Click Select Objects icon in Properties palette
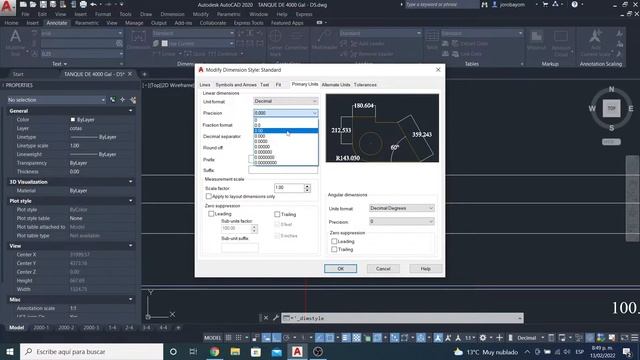 (x=122, y=100)
